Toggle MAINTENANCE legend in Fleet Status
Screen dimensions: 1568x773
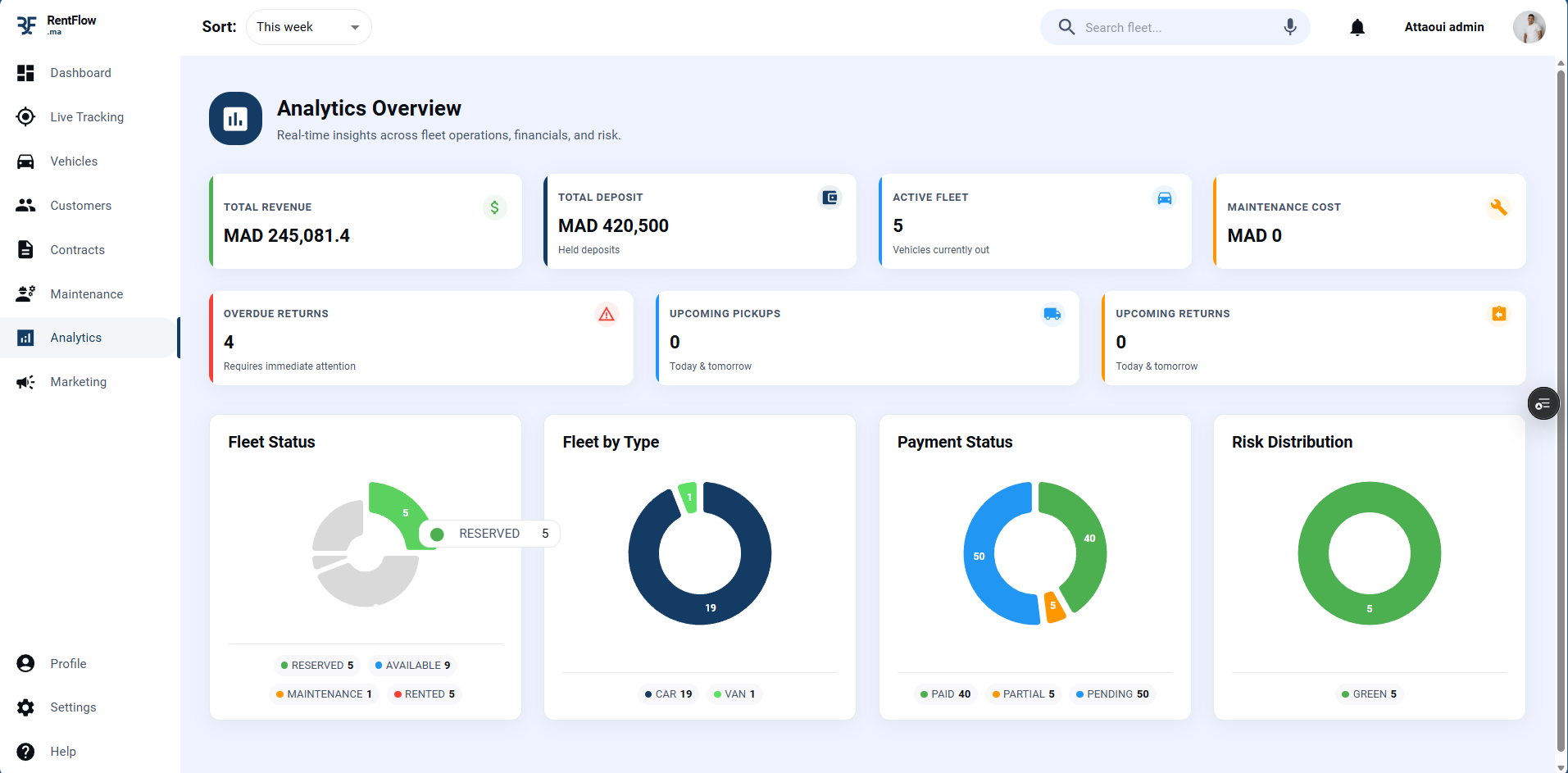pyautogui.click(x=324, y=694)
